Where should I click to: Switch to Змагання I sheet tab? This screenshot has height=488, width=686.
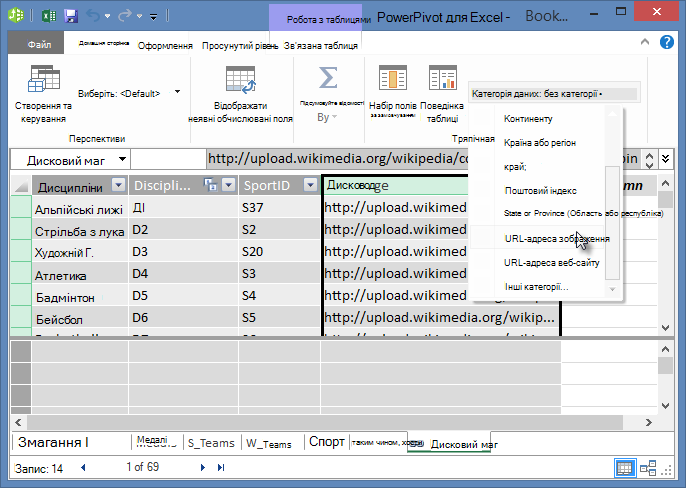(53, 442)
